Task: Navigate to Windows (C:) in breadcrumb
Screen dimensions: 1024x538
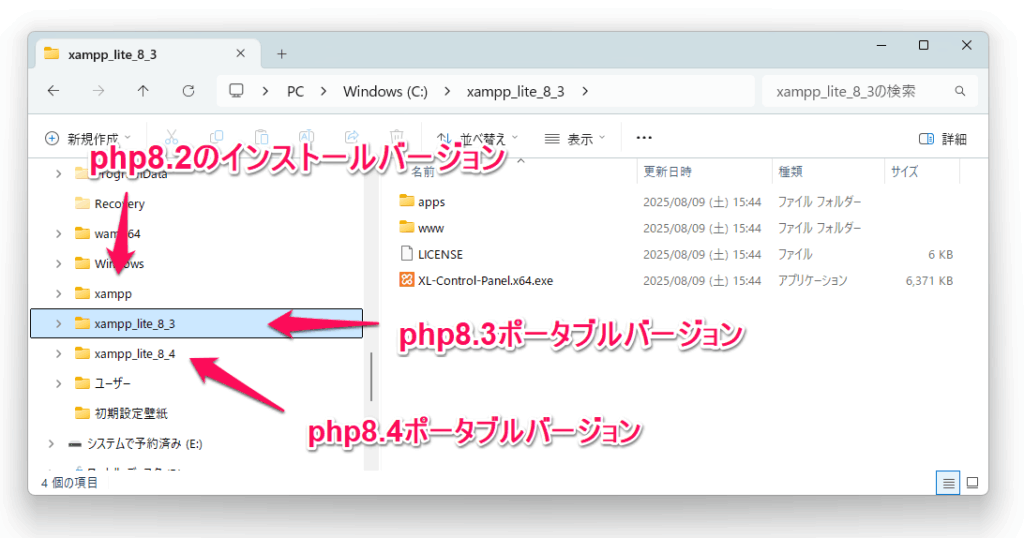Action: [385, 91]
